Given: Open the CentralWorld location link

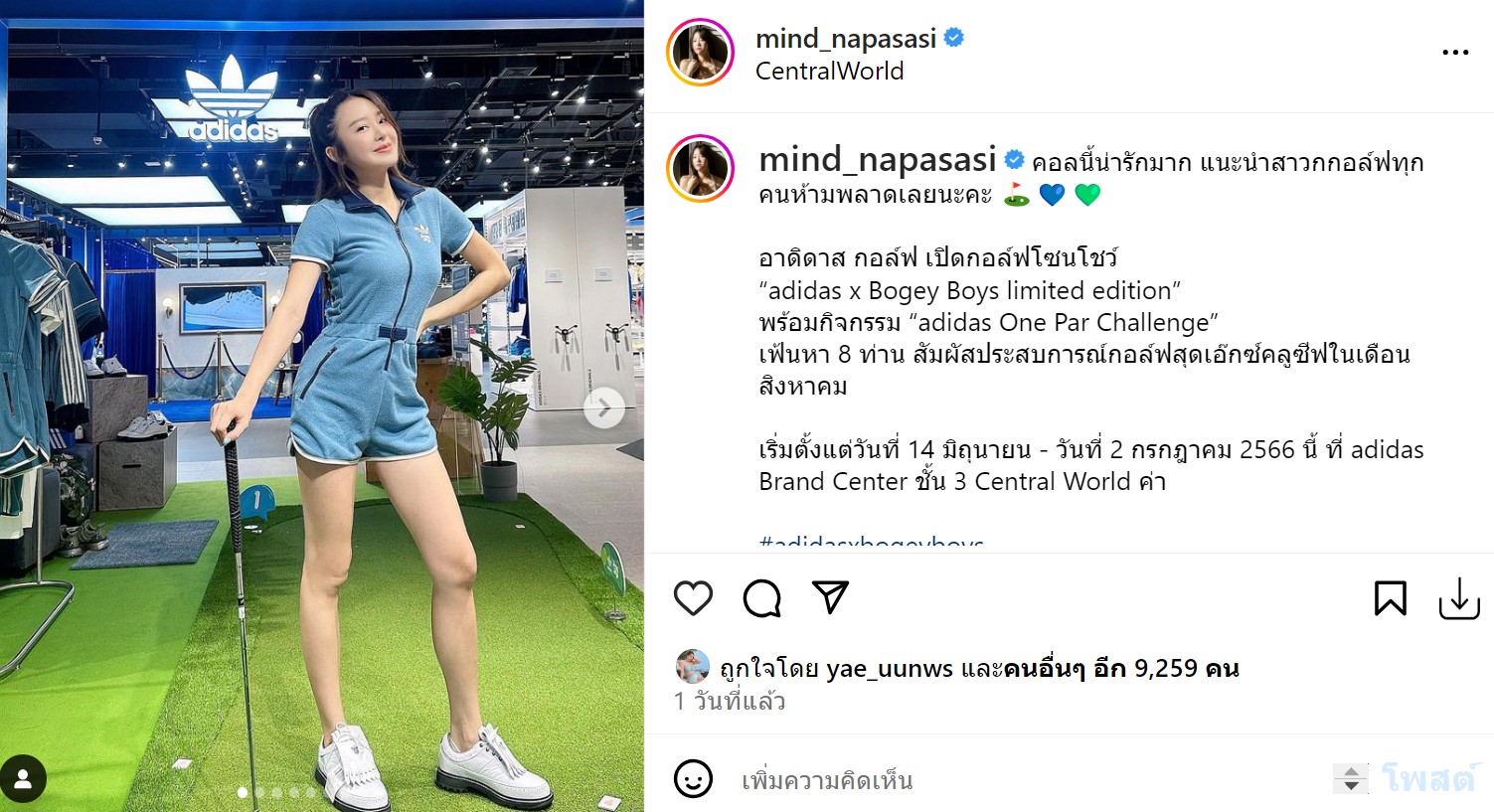Looking at the screenshot, I should pos(830,72).
